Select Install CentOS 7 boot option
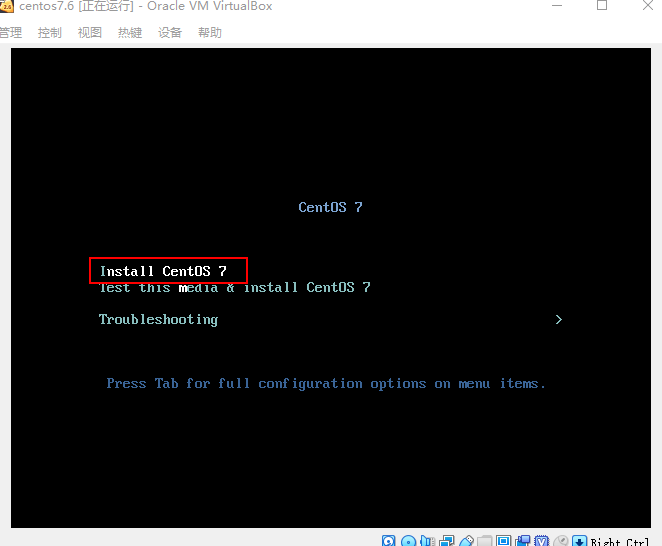The height and width of the screenshot is (546, 662). 163,271
